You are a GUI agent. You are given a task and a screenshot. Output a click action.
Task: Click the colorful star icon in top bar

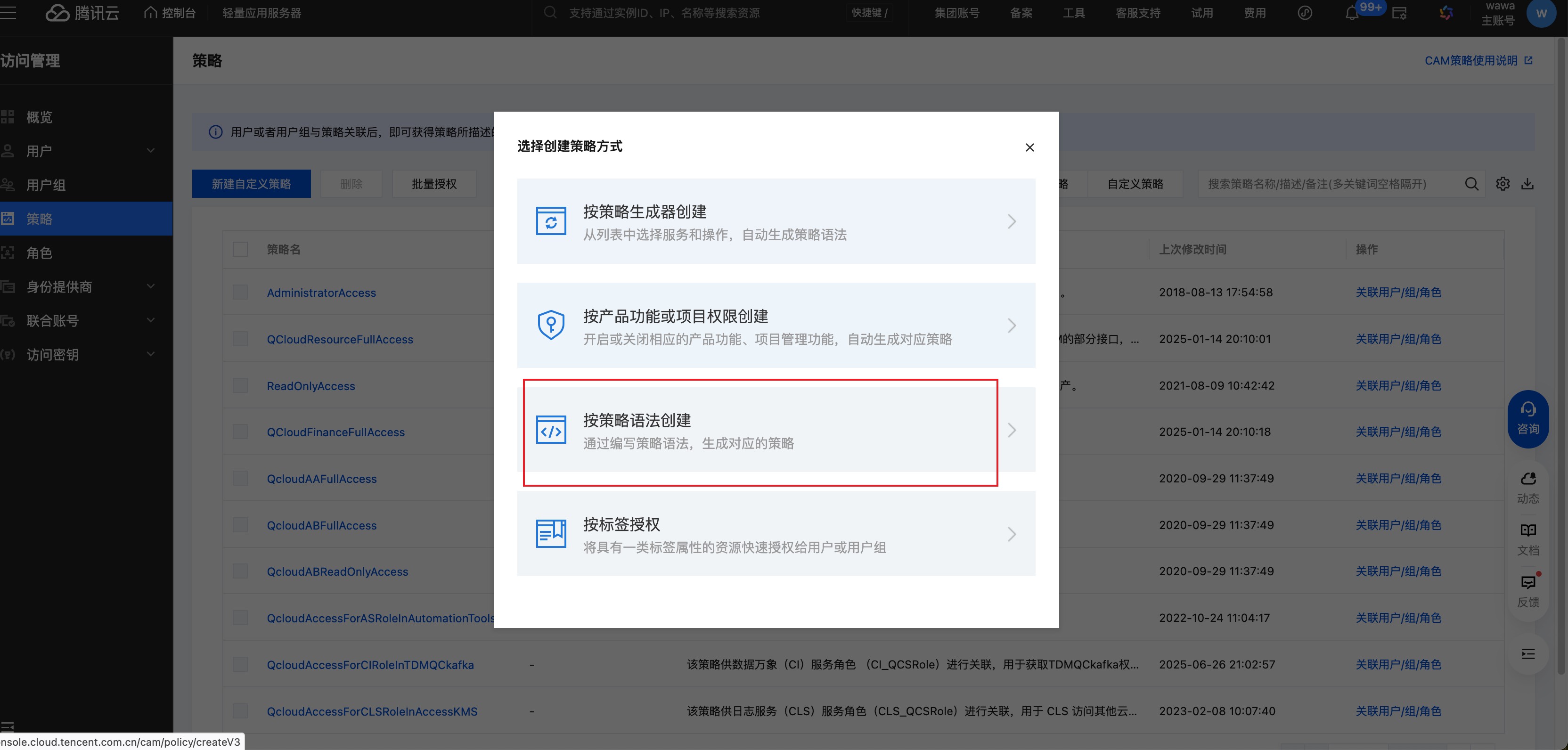click(1446, 13)
